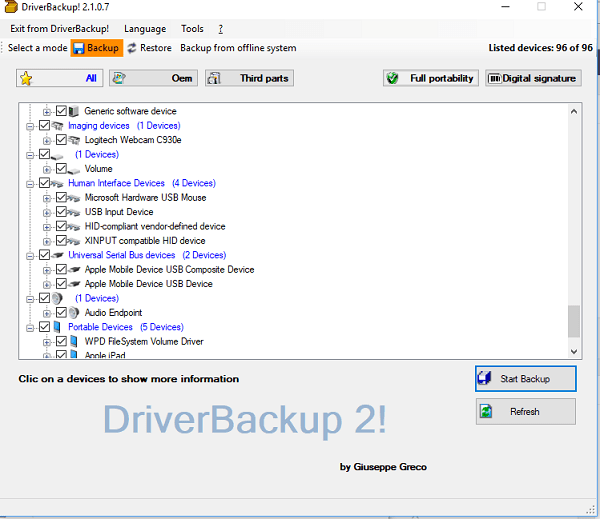Click the HID-compliant vendor-defined device icon

click(x=74, y=227)
